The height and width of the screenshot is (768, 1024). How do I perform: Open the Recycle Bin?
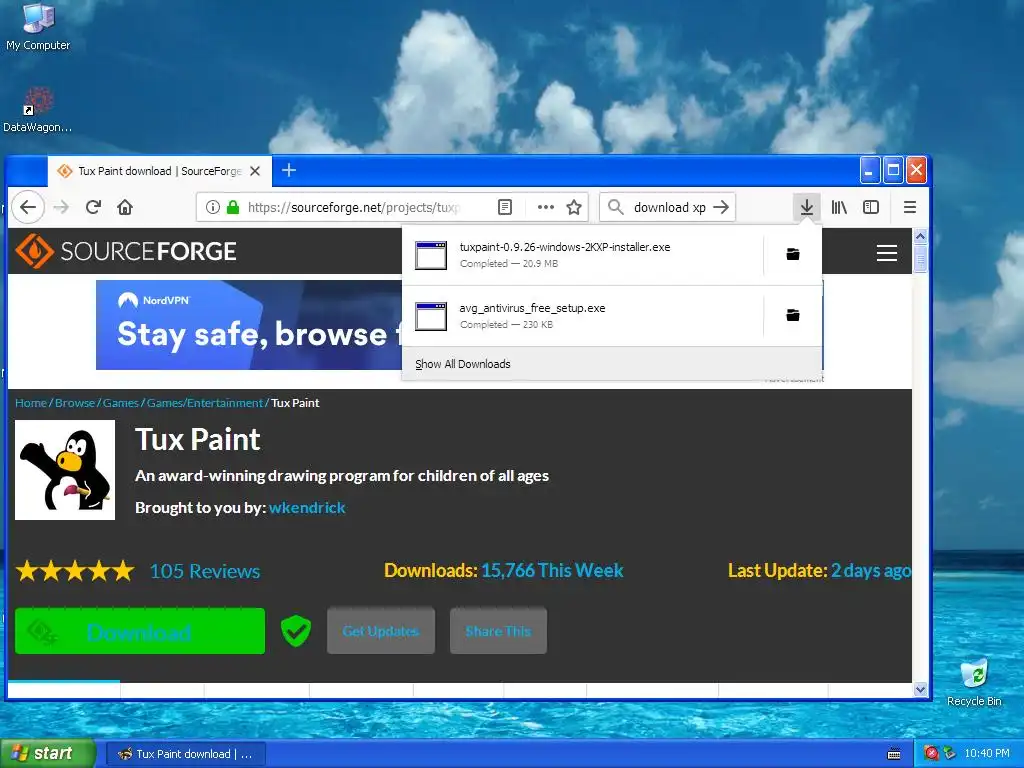[974, 682]
